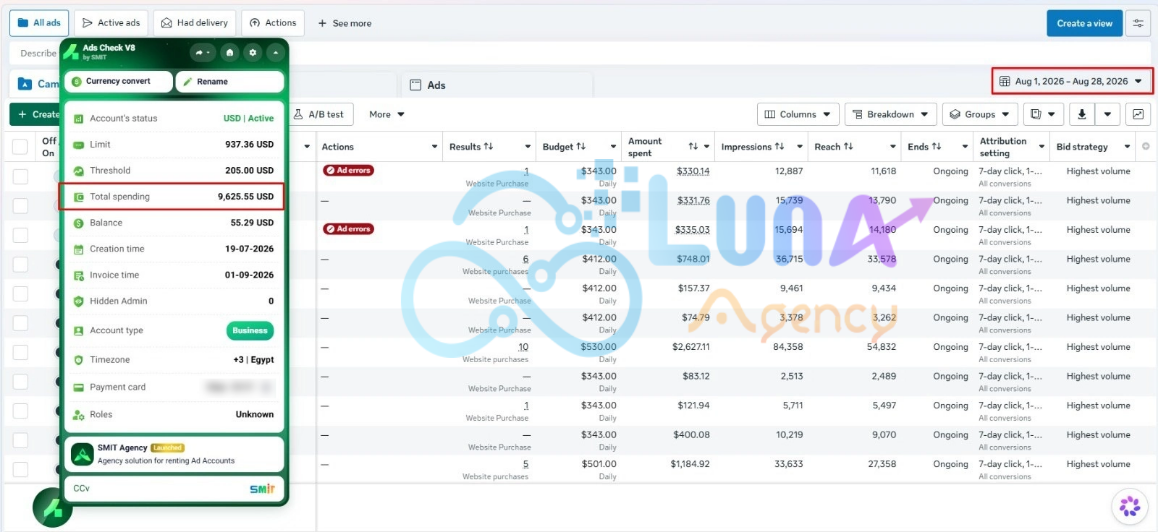This screenshot has width=1158, height=532.
Task: Sort by Results arrows icon
Action: (488, 146)
